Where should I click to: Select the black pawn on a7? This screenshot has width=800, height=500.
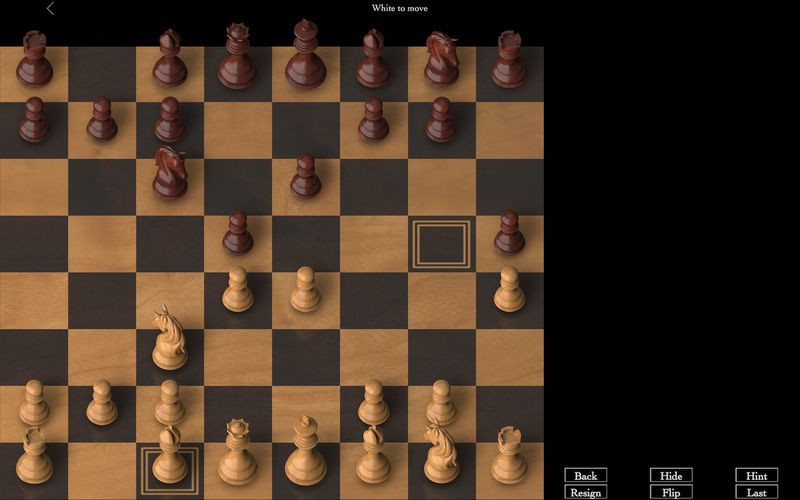pyautogui.click(x=34, y=119)
